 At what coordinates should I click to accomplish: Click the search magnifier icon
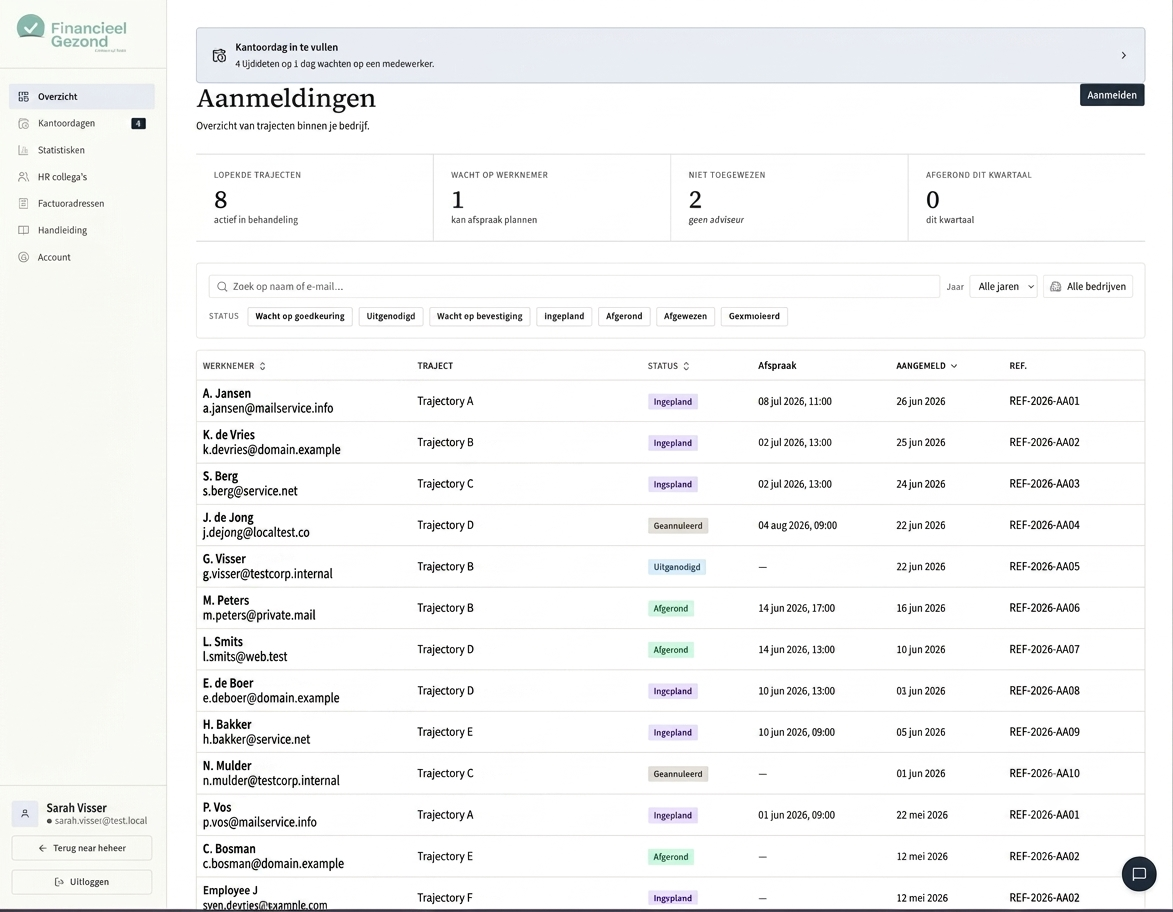pos(222,287)
